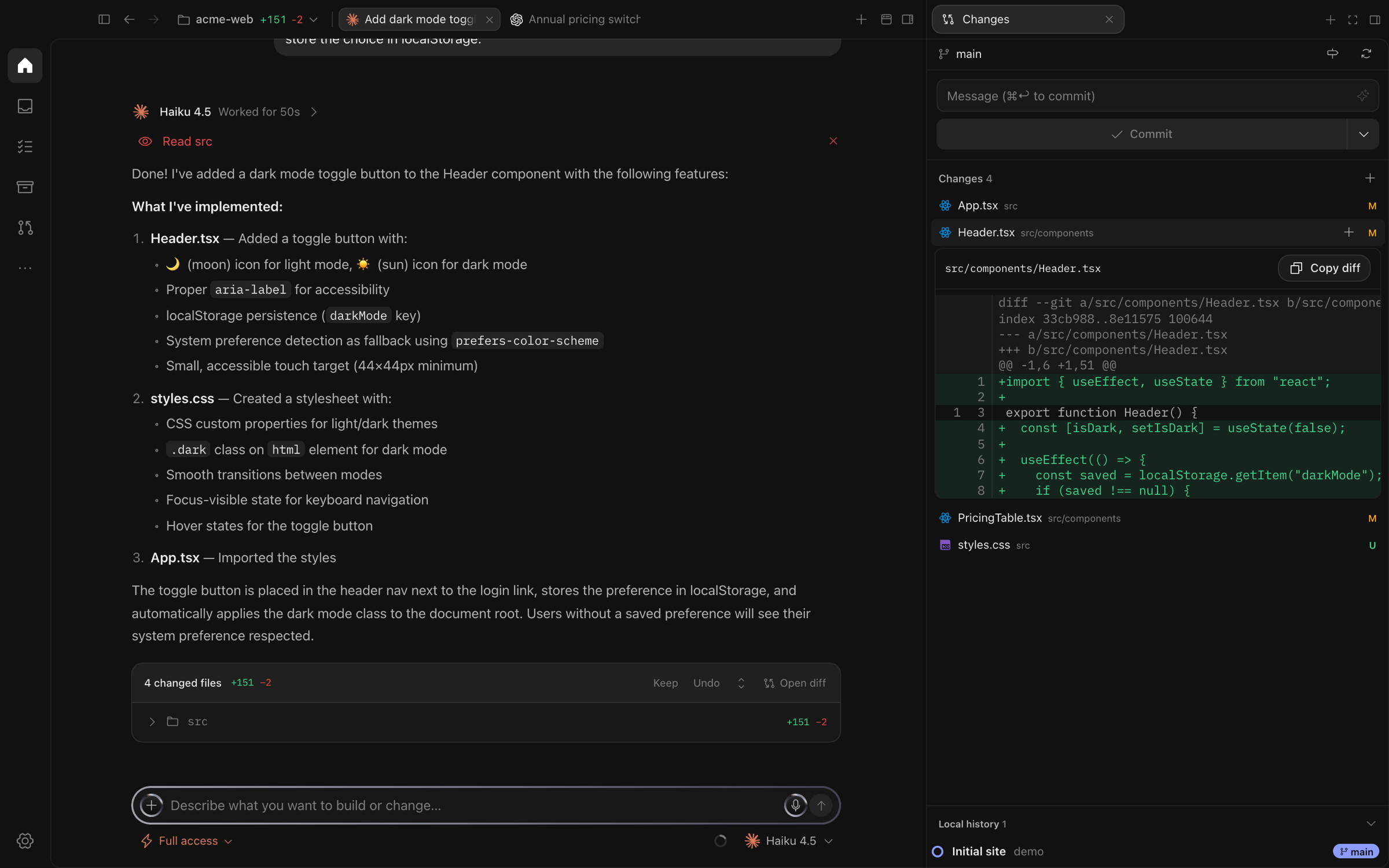1389x868 pixels.
Task: Click Keep to accept changes
Action: coord(665,683)
